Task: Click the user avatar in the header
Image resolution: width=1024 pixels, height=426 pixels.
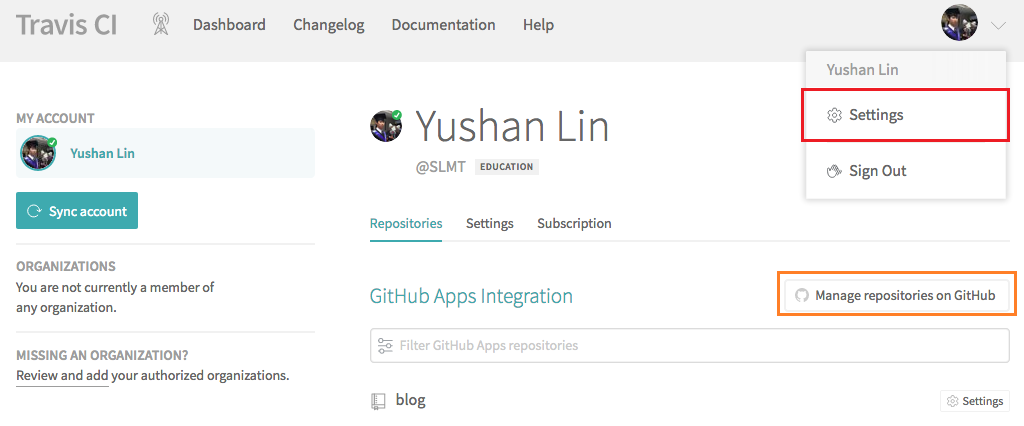Action: coord(959,23)
